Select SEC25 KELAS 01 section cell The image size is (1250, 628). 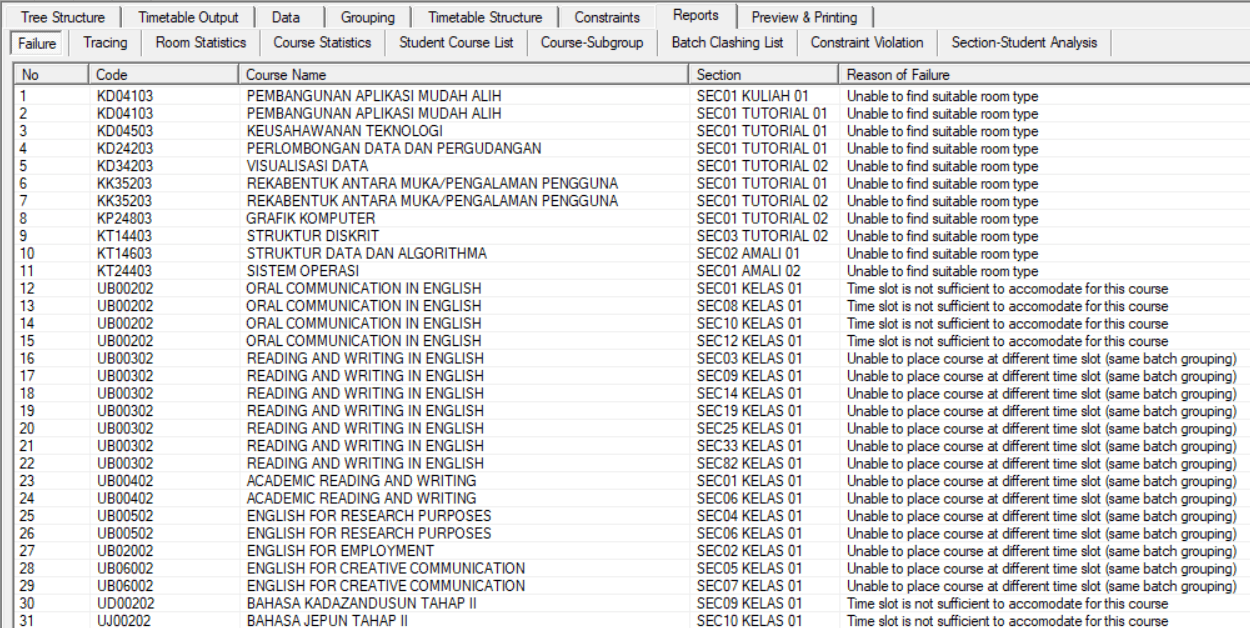tap(749, 429)
